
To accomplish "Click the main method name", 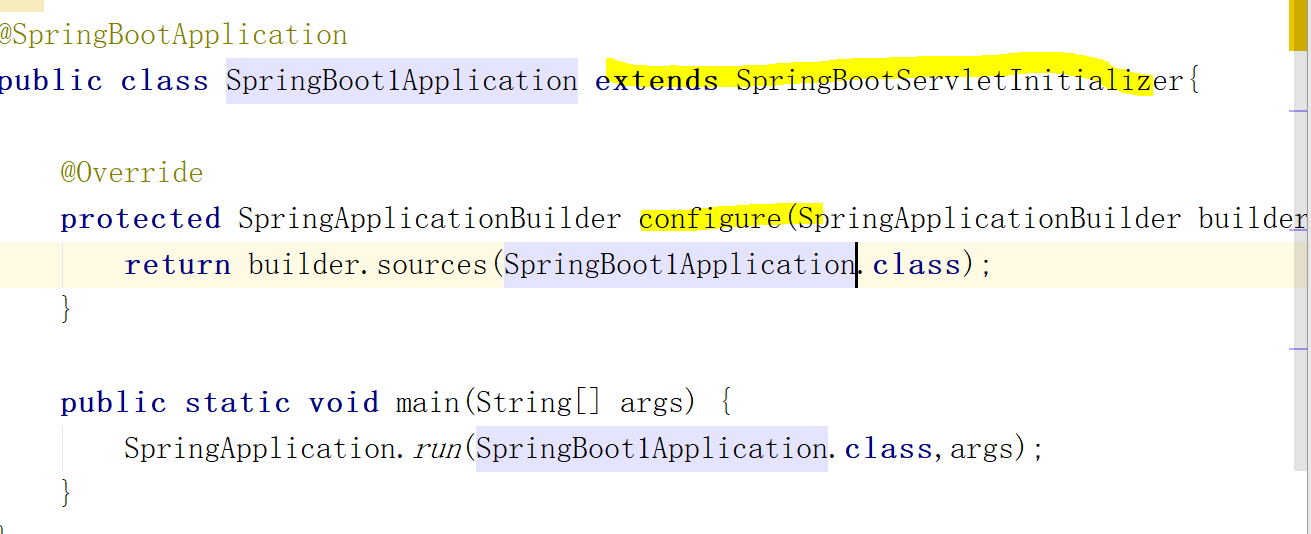I will [427, 403].
